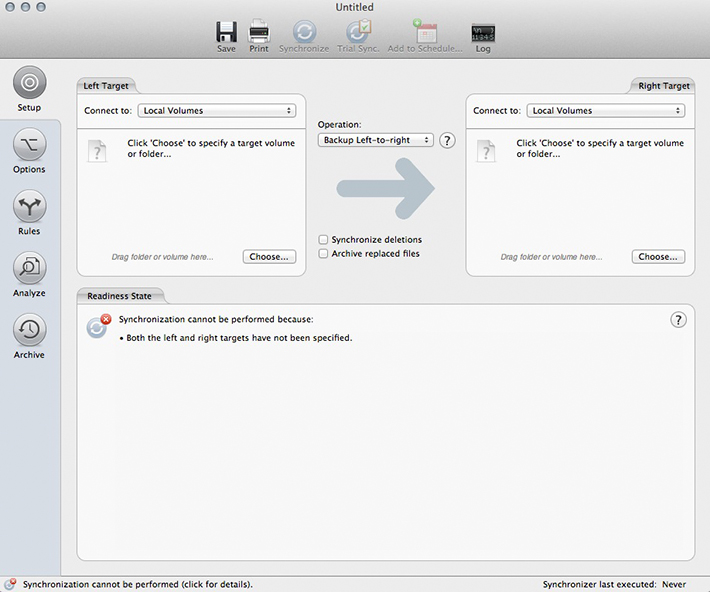Click the help button beside Operation
This screenshot has width=710, height=592.
(x=447, y=141)
